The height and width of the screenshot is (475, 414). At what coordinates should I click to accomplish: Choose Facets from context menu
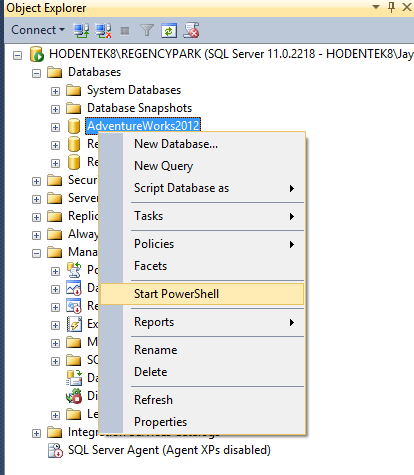202,266
